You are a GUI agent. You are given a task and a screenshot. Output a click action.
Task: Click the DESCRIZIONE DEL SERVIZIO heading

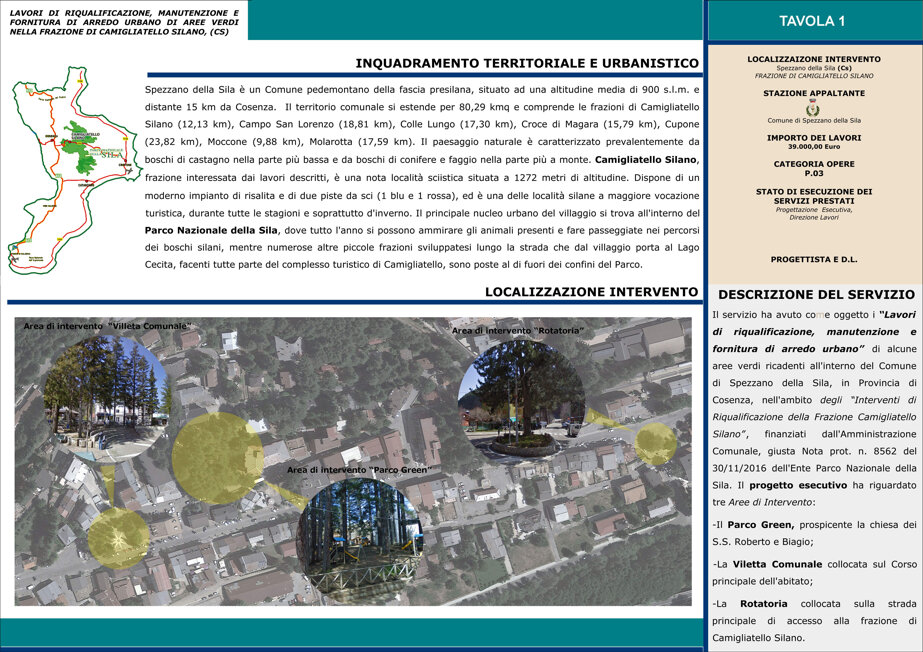[816, 295]
